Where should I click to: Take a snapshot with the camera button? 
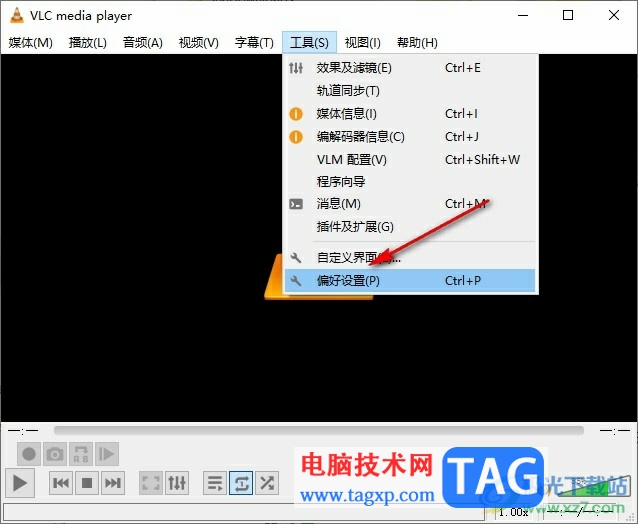click(55, 454)
